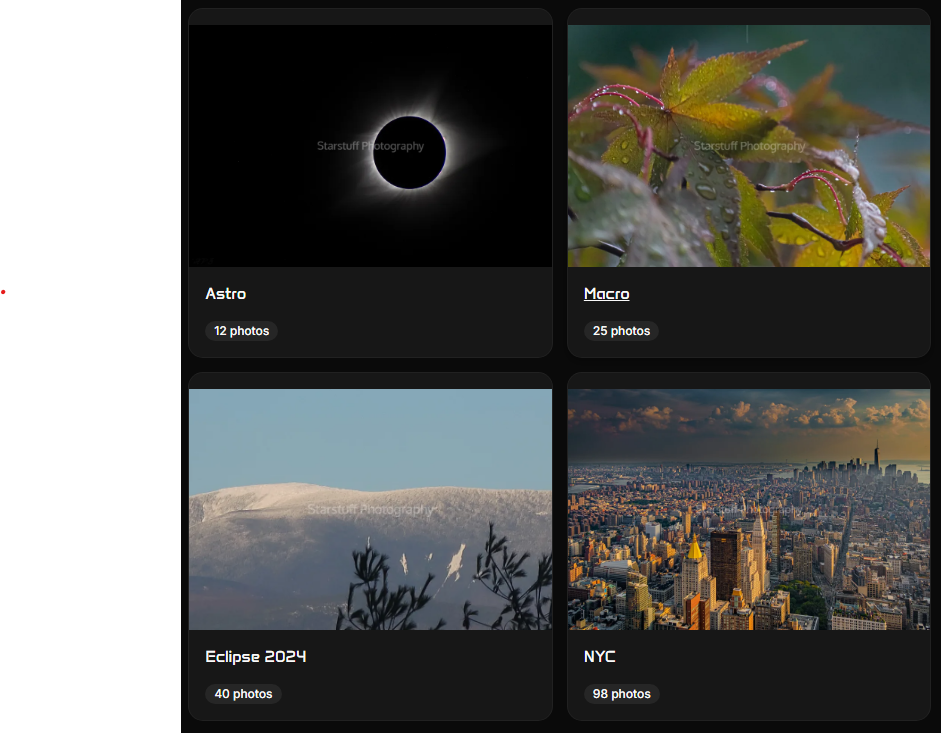941x733 pixels.
Task: Click the Eclipse 2024 album title
Action: [x=255, y=656]
